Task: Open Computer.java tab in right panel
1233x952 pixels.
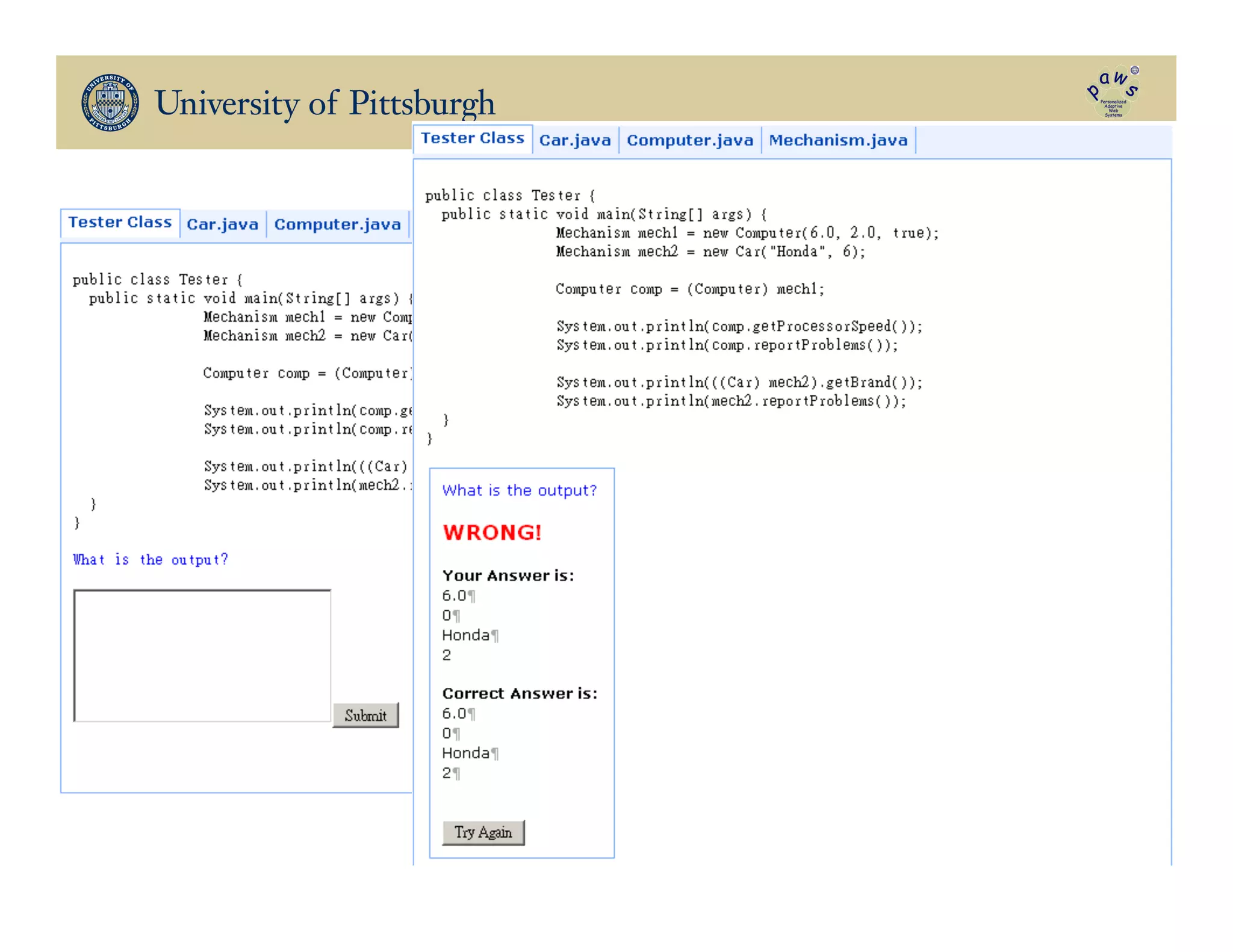Action: [689, 140]
